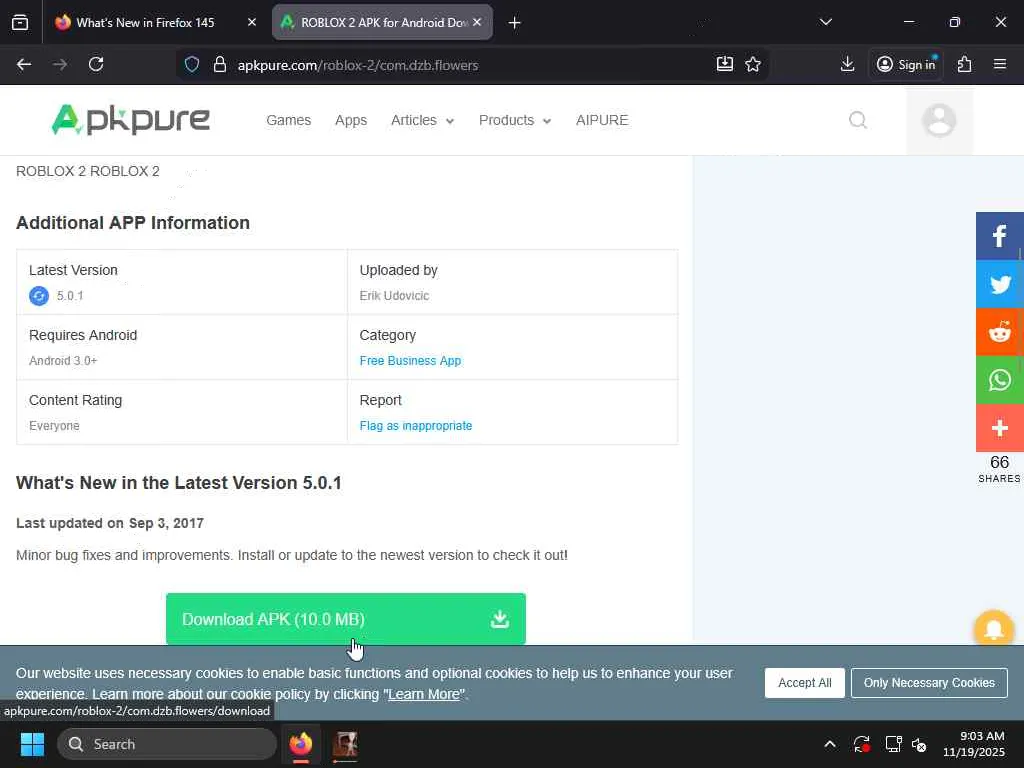Open more share options plus icon
The image size is (1024, 768).
(x=999, y=428)
